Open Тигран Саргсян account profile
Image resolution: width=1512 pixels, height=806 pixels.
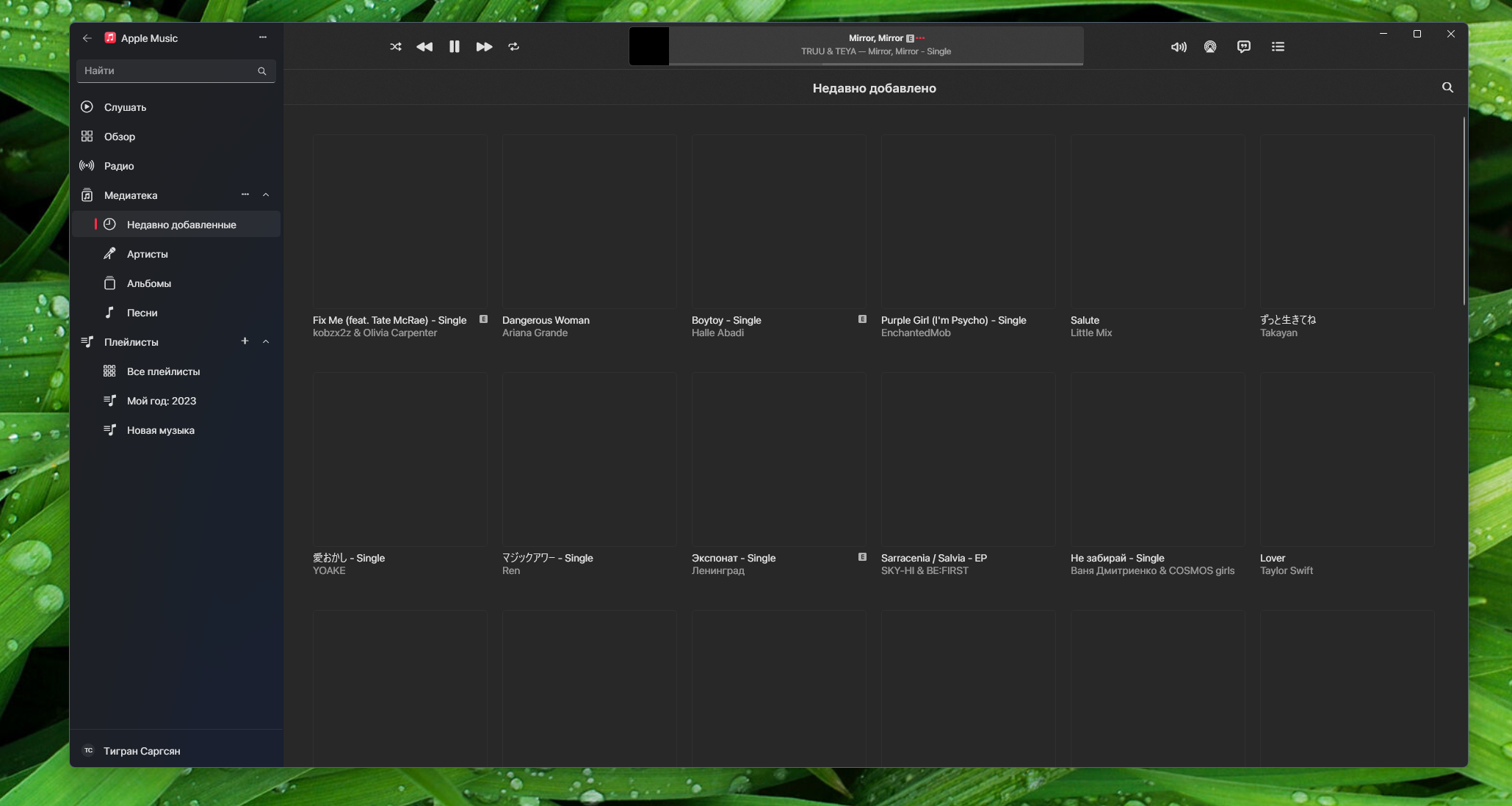pos(142,751)
